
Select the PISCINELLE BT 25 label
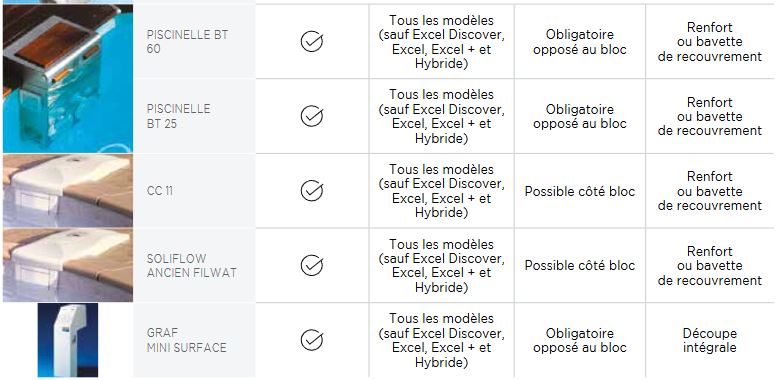179,116
